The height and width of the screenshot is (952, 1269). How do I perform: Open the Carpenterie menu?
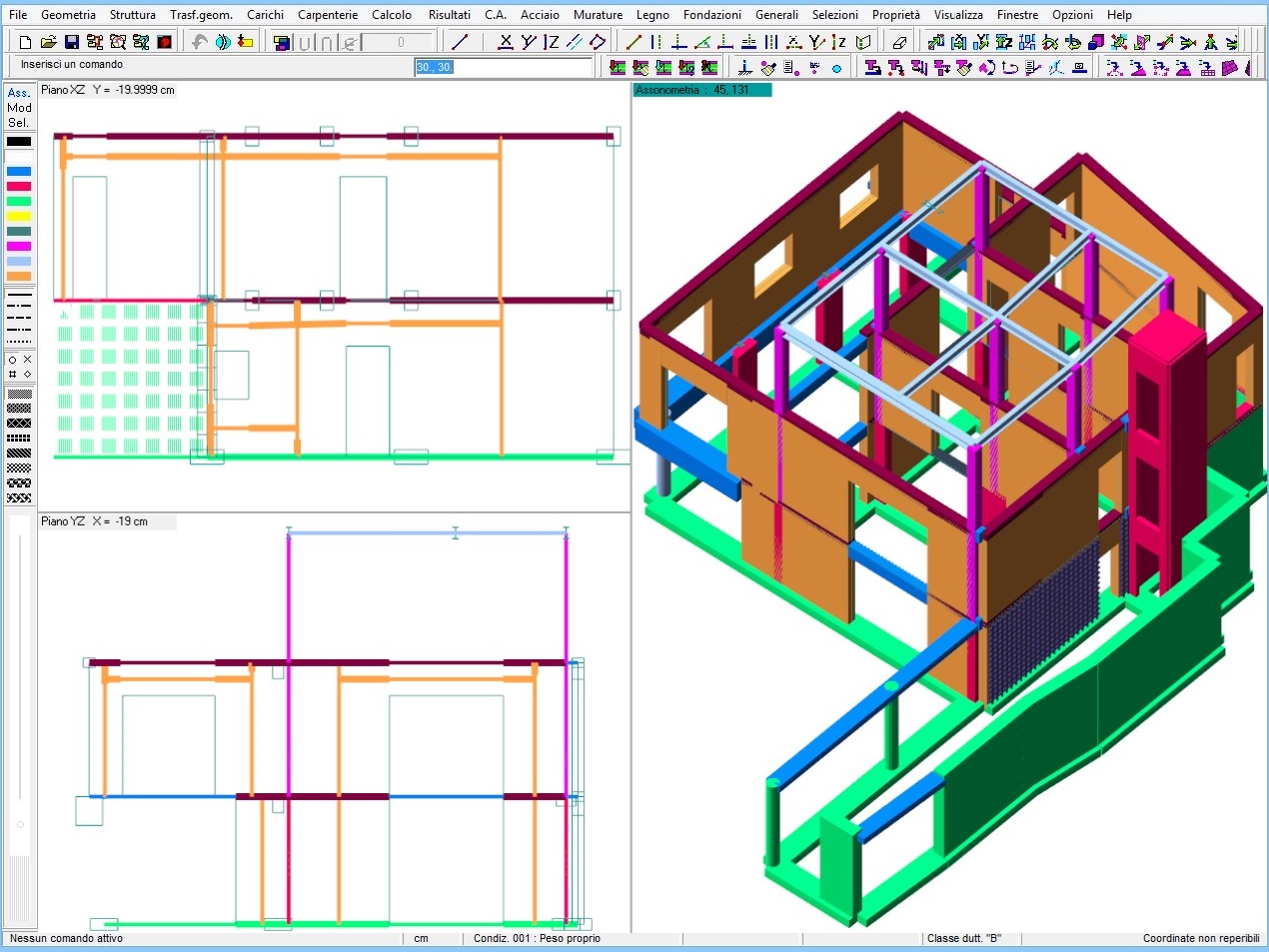click(328, 15)
